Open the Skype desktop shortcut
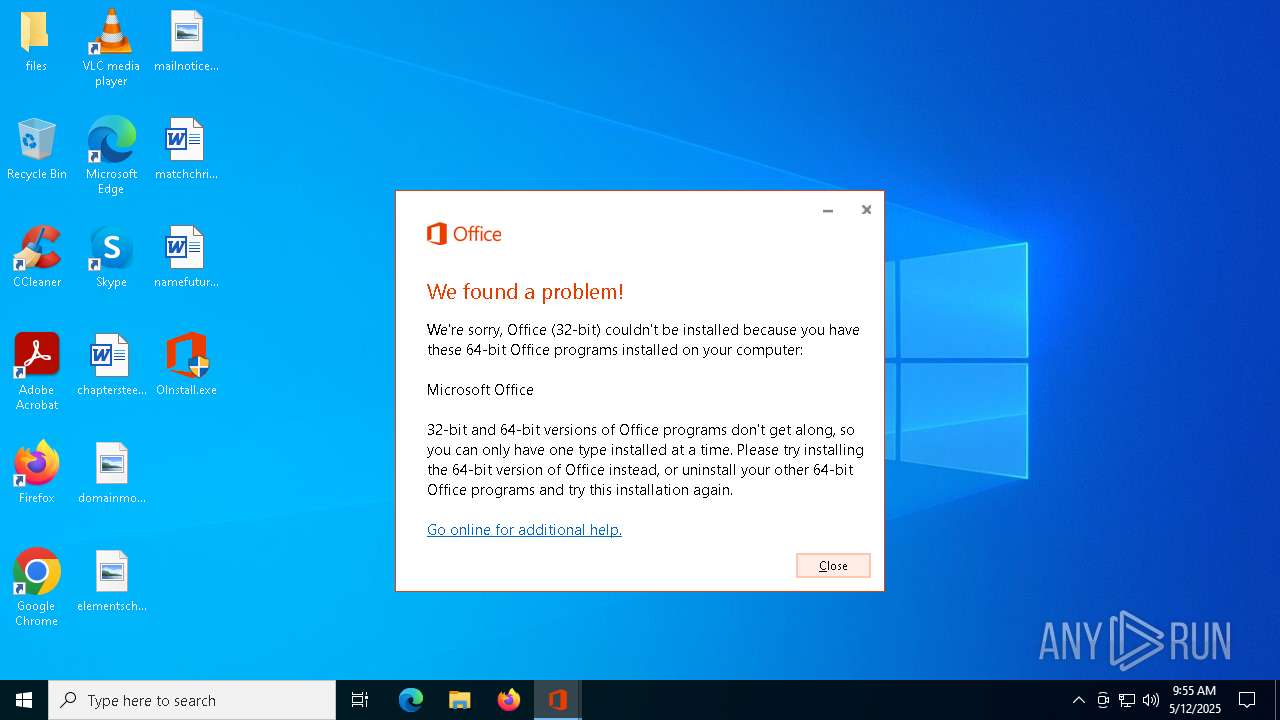This screenshot has width=1280, height=720. pyautogui.click(x=111, y=258)
